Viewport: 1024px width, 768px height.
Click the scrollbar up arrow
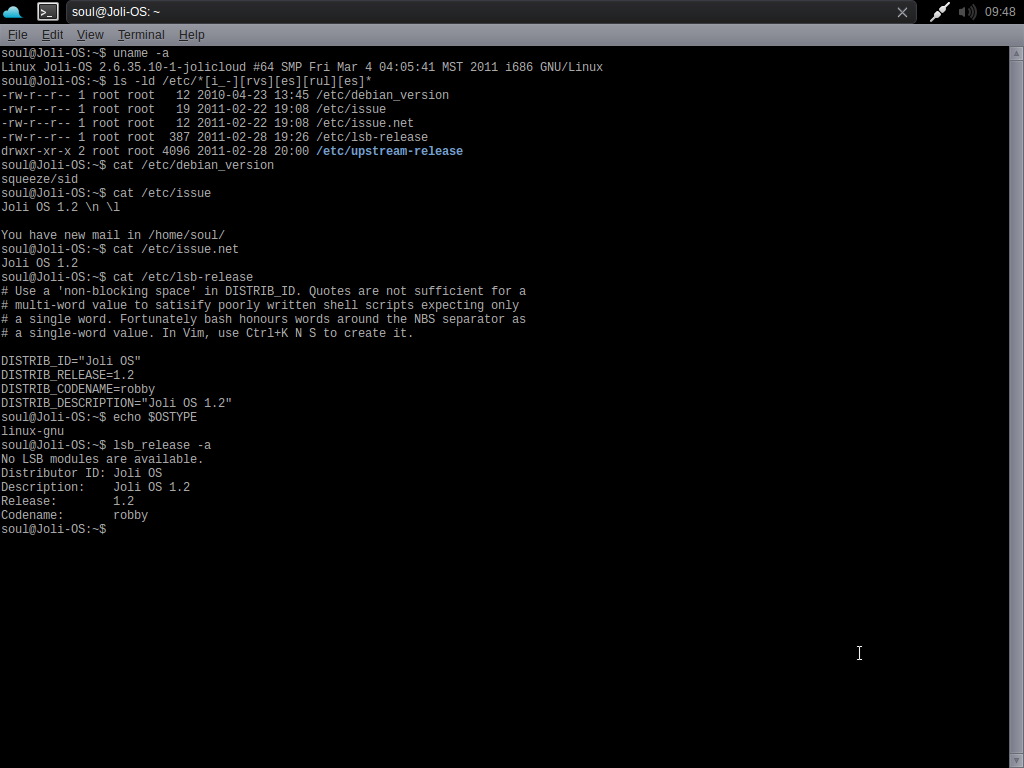click(1017, 54)
